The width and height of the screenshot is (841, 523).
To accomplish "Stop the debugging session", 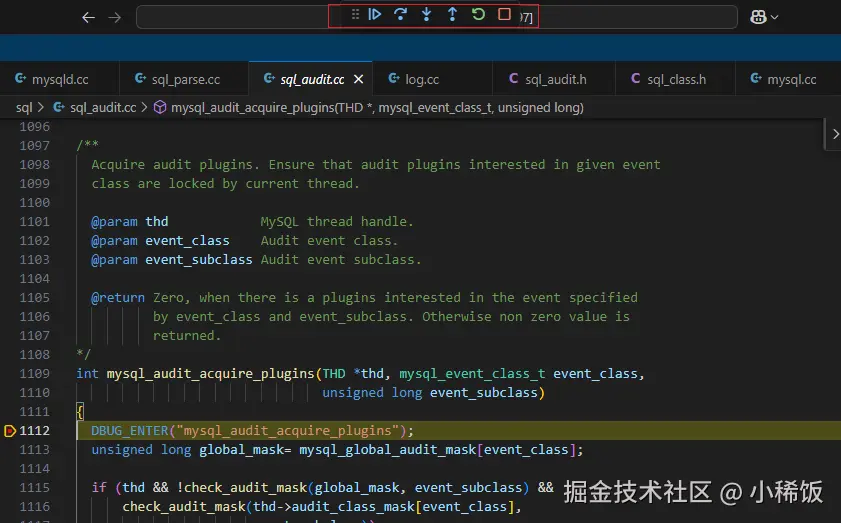I will [504, 15].
